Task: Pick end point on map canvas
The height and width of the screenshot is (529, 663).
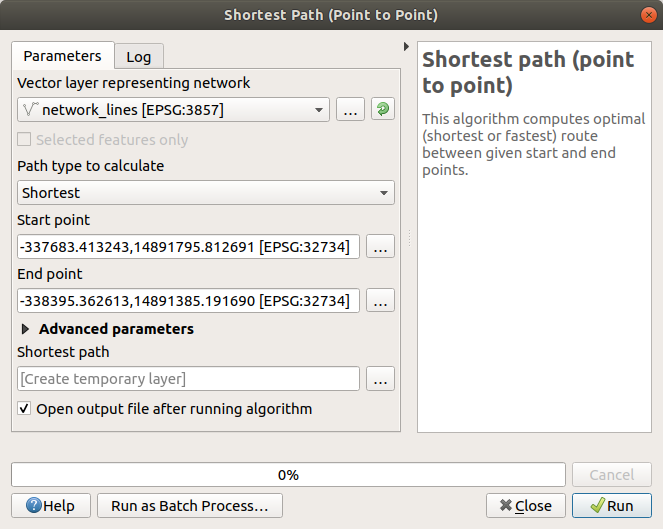Action: click(380, 300)
